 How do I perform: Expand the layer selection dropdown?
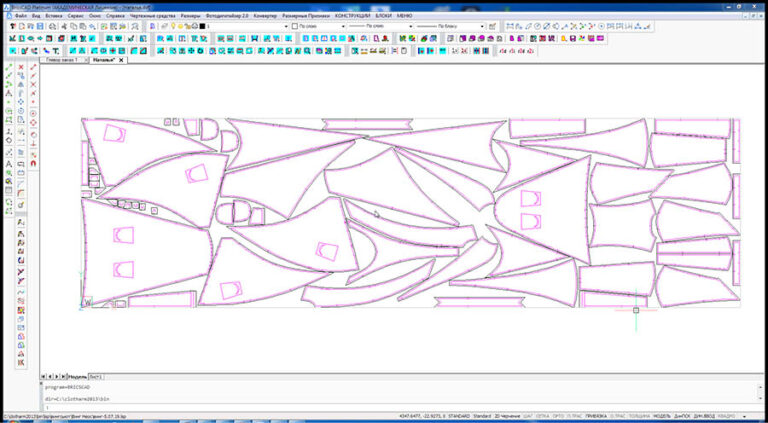[x=287, y=26]
